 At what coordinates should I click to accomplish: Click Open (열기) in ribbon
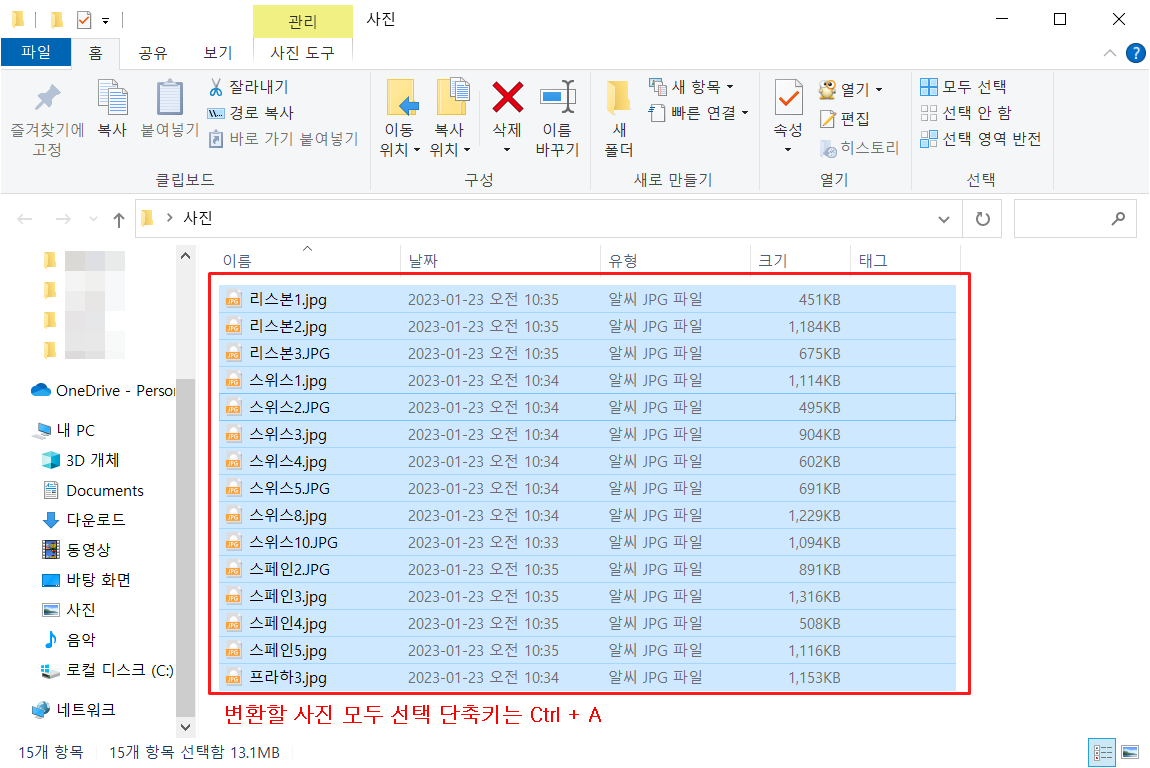click(844, 89)
